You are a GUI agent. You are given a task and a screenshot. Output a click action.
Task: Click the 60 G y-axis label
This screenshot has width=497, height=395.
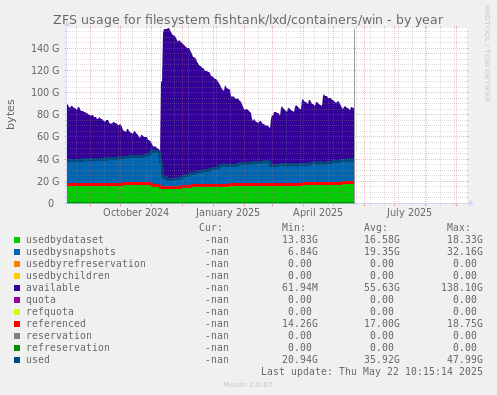48,137
